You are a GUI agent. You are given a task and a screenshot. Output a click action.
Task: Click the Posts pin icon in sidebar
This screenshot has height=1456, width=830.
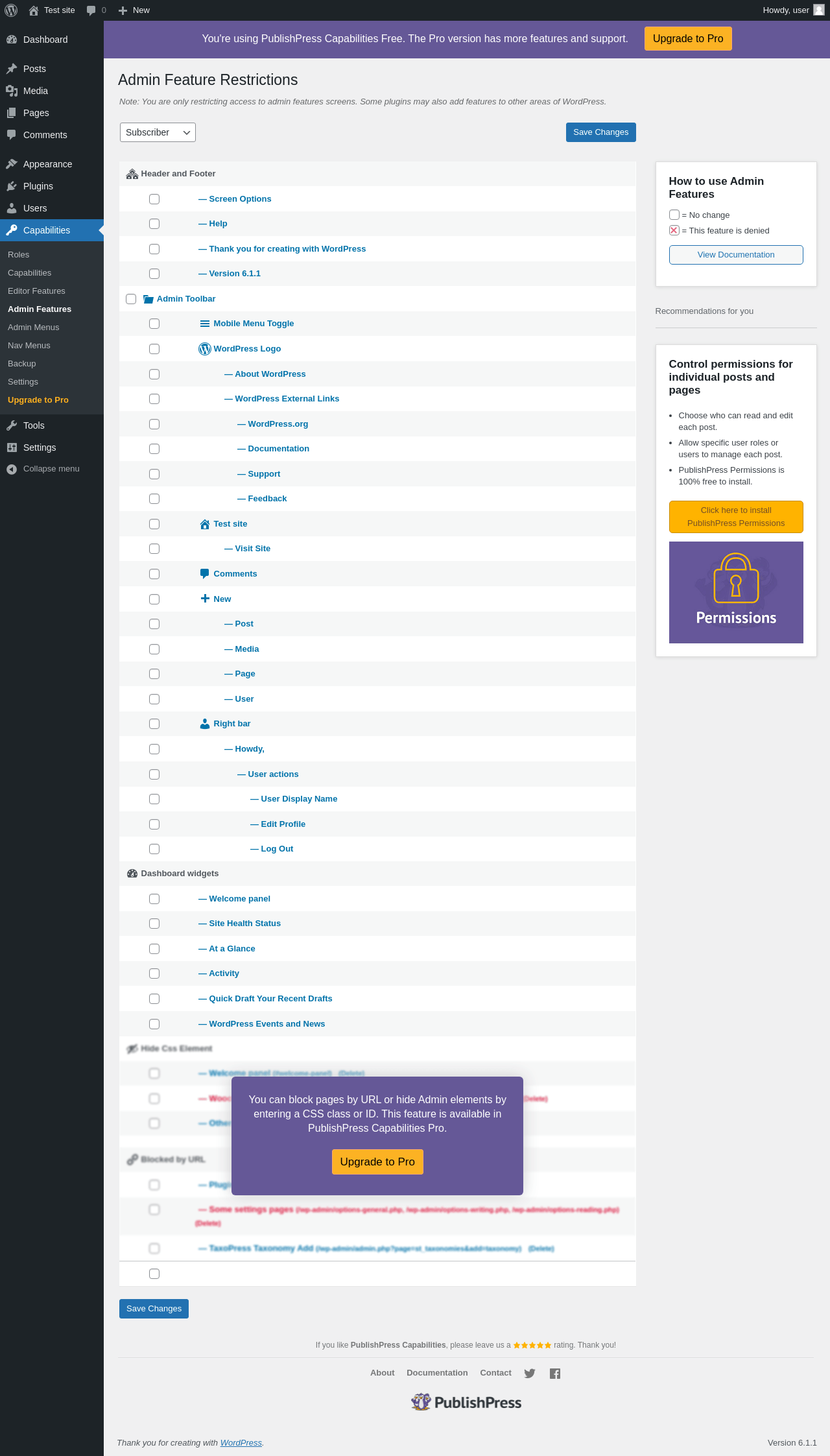(x=12, y=69)
